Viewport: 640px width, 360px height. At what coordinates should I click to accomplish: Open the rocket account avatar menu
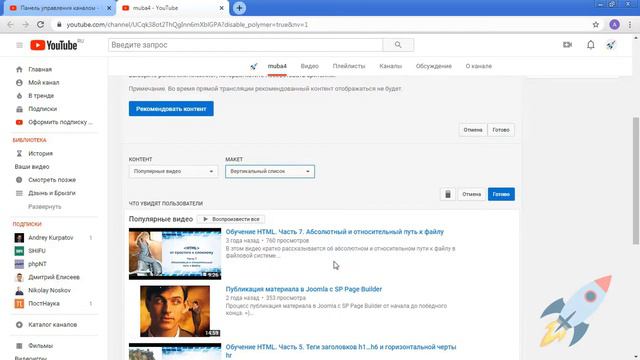click(611, 45)
